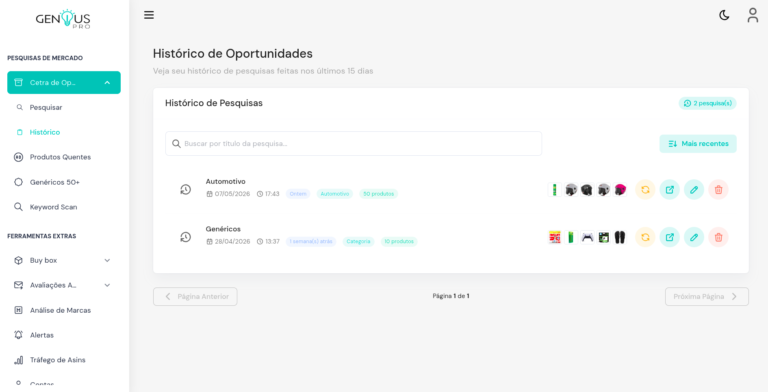This screenshot has width=768, height=392.
Task: Open the Mais recentes sort dropdown
Action: pos(697,144)
